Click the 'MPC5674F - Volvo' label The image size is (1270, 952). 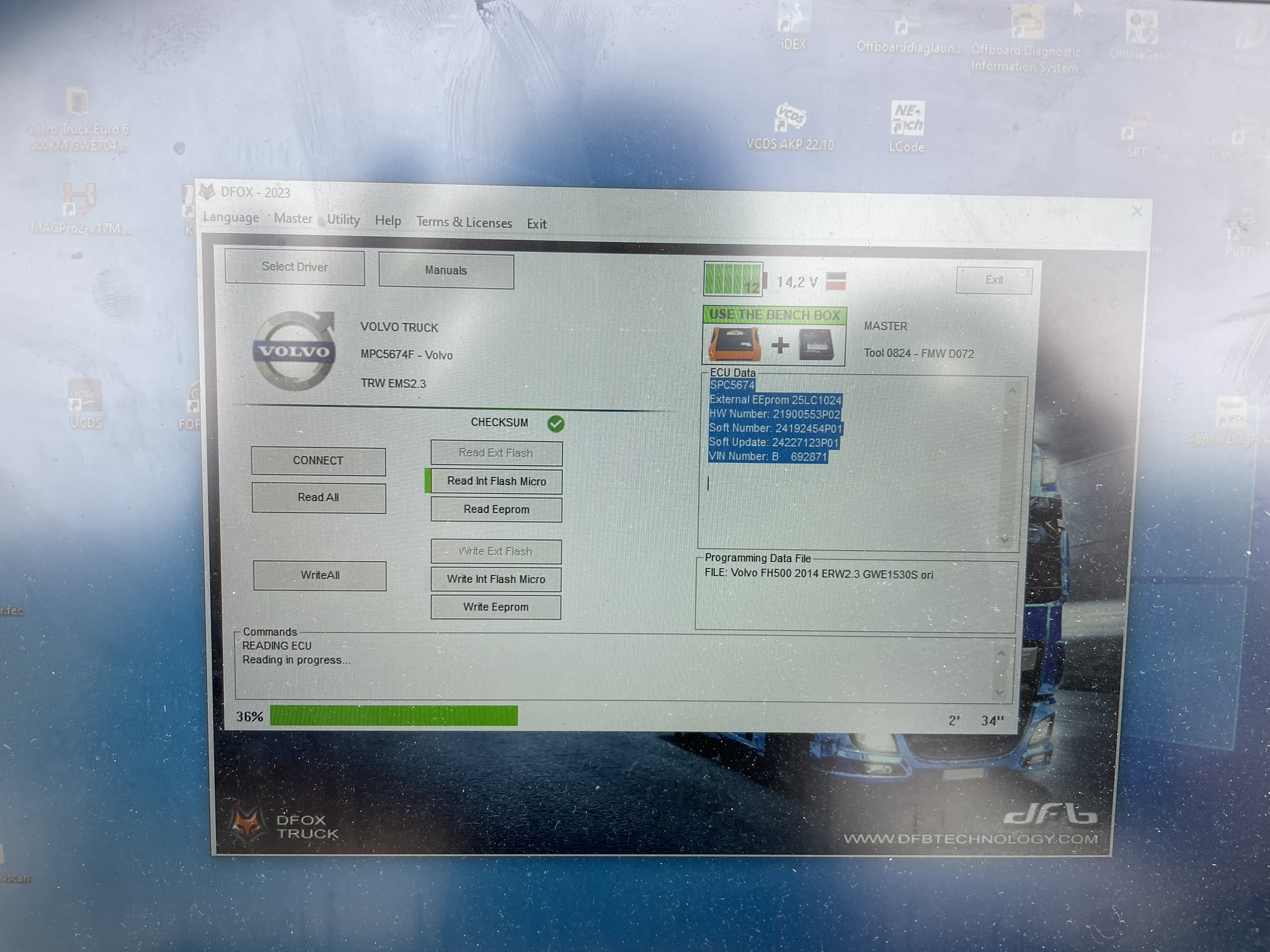point(407,355)
